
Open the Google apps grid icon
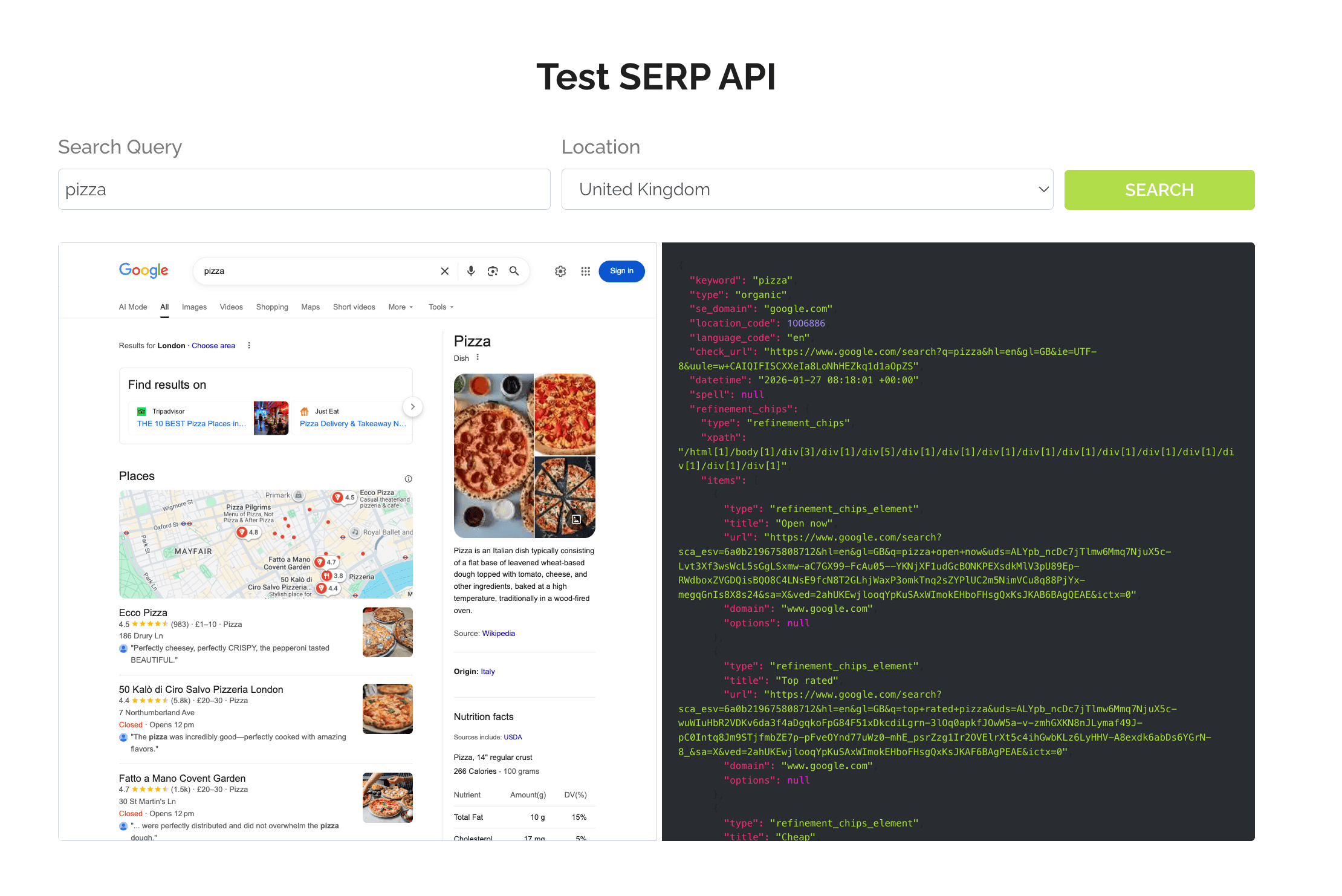pyautogui.click(x=585, y=271)
